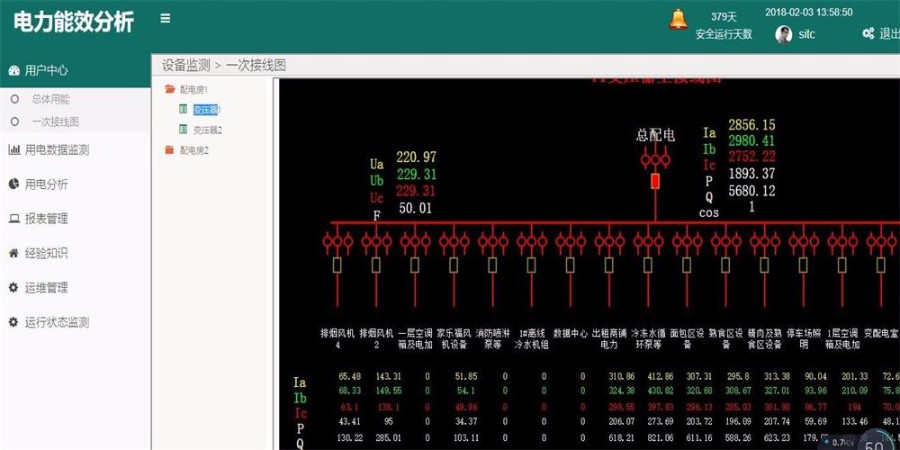Click the 用电数据监测 bar chart icon
Screen dimensions: 900x450
(x=14, y=150)
